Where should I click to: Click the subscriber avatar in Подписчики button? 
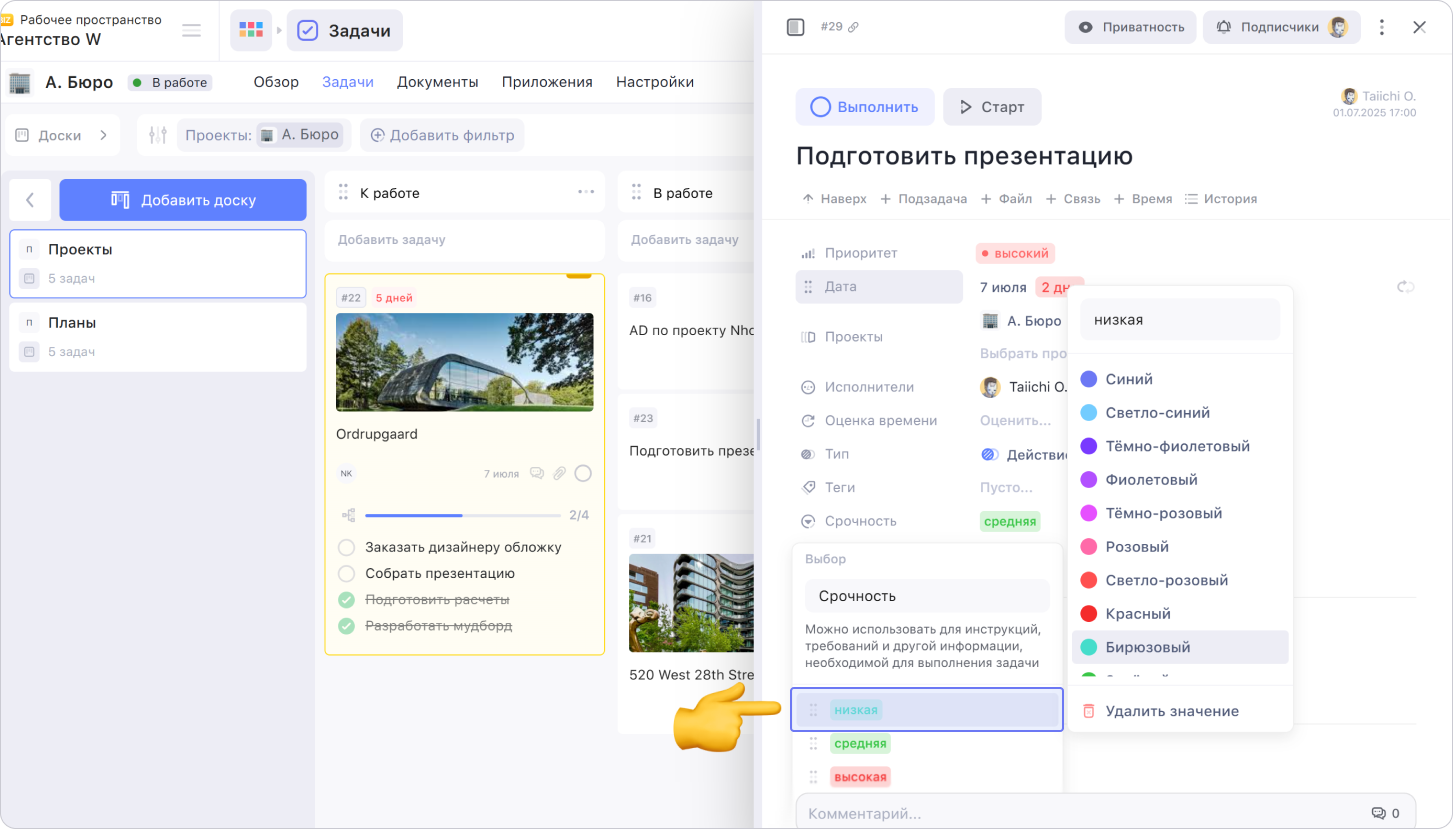click(x=1338, y=27)
